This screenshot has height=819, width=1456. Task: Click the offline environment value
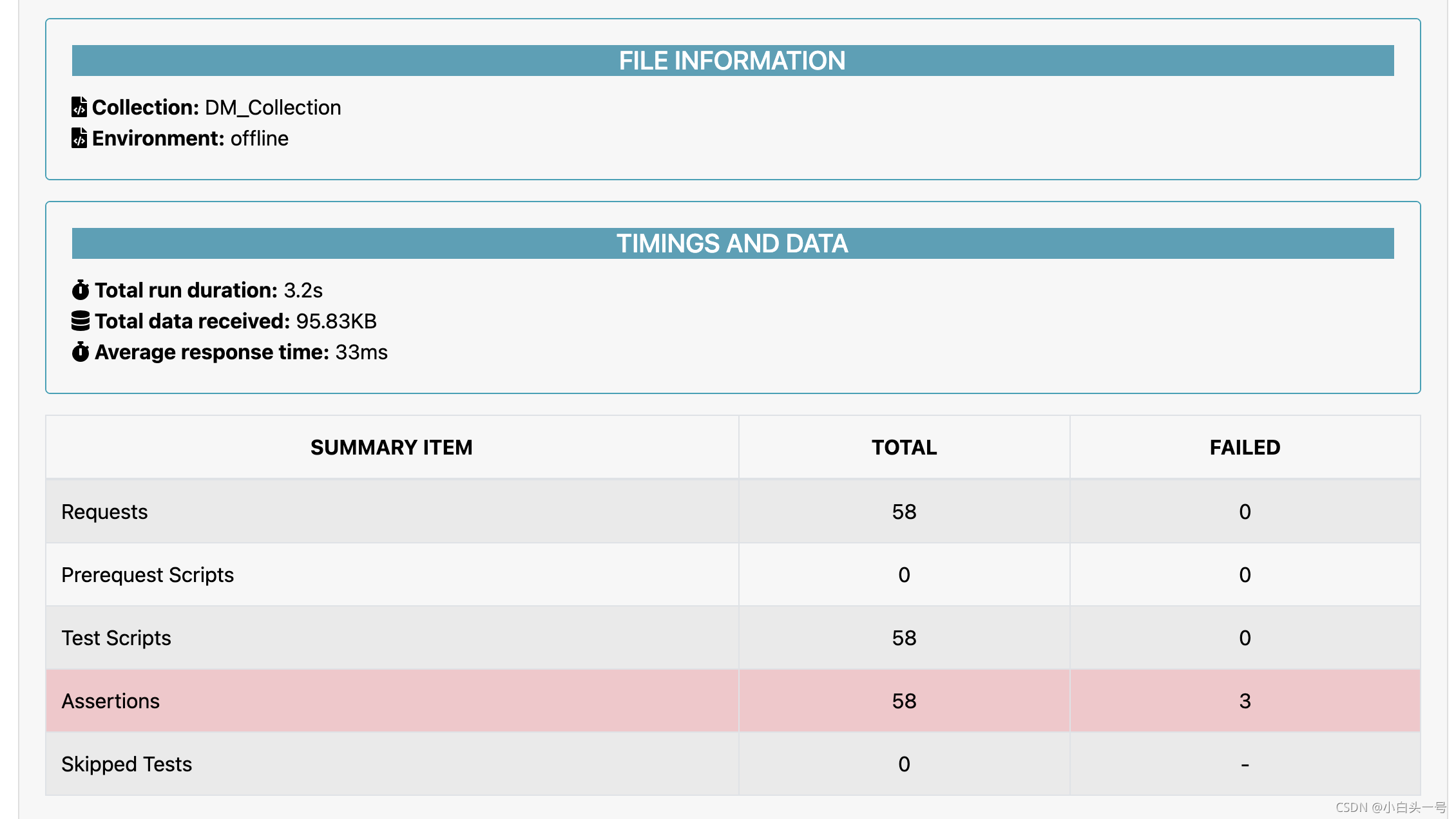pos(259,138)
